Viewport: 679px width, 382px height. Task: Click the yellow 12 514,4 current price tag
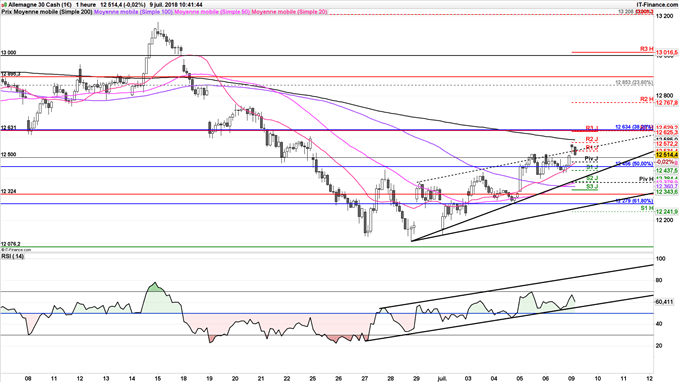666,155
